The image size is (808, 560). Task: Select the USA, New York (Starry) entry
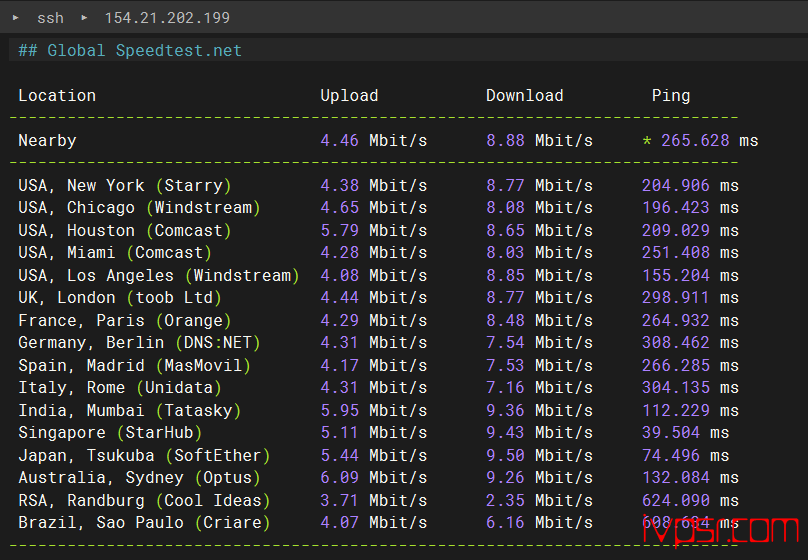pyautogui.click(x=125, y=186)
